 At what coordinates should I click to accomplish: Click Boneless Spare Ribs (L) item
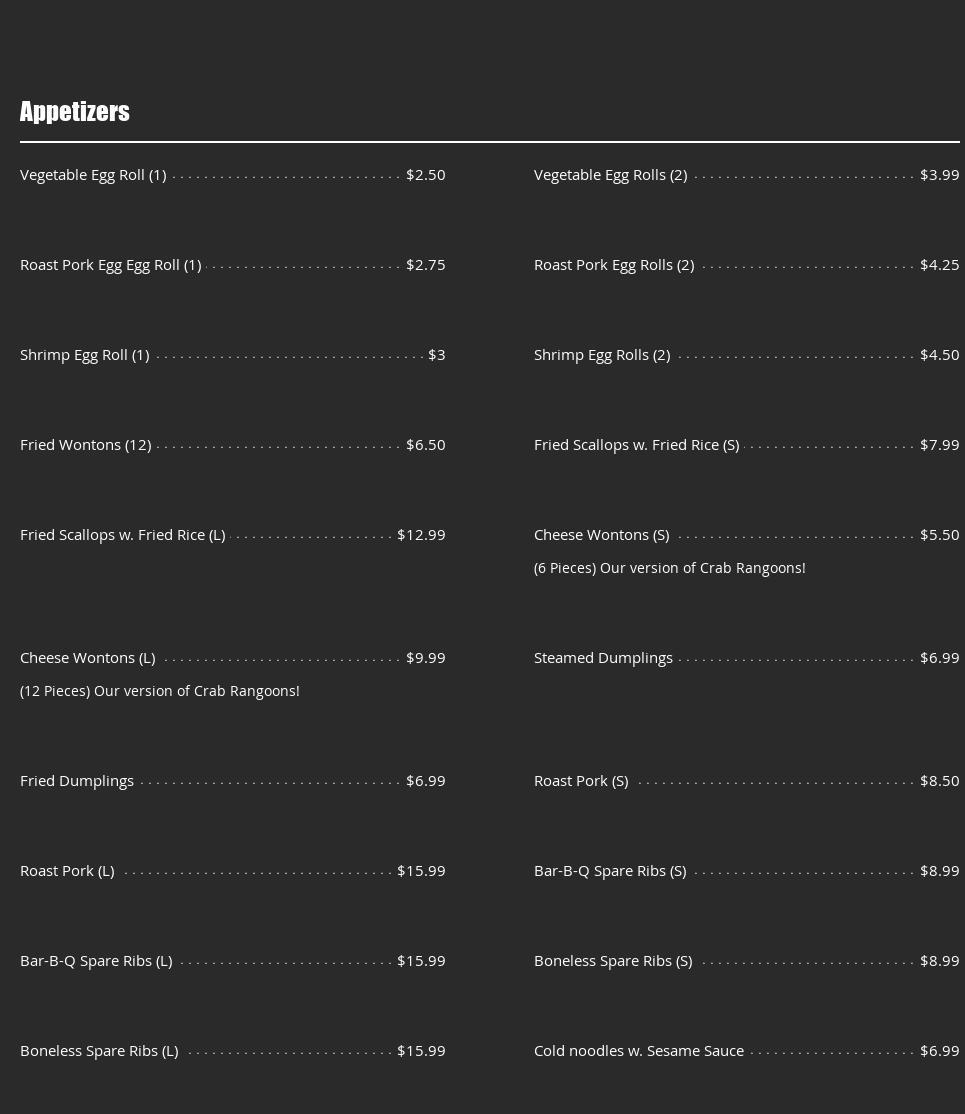[99, 1051]
